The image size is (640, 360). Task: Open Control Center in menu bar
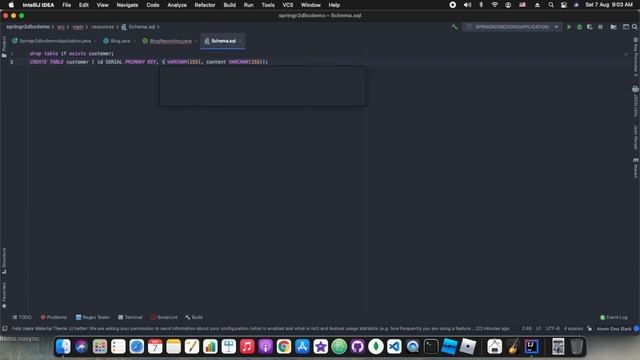click(x=564, y=5)
